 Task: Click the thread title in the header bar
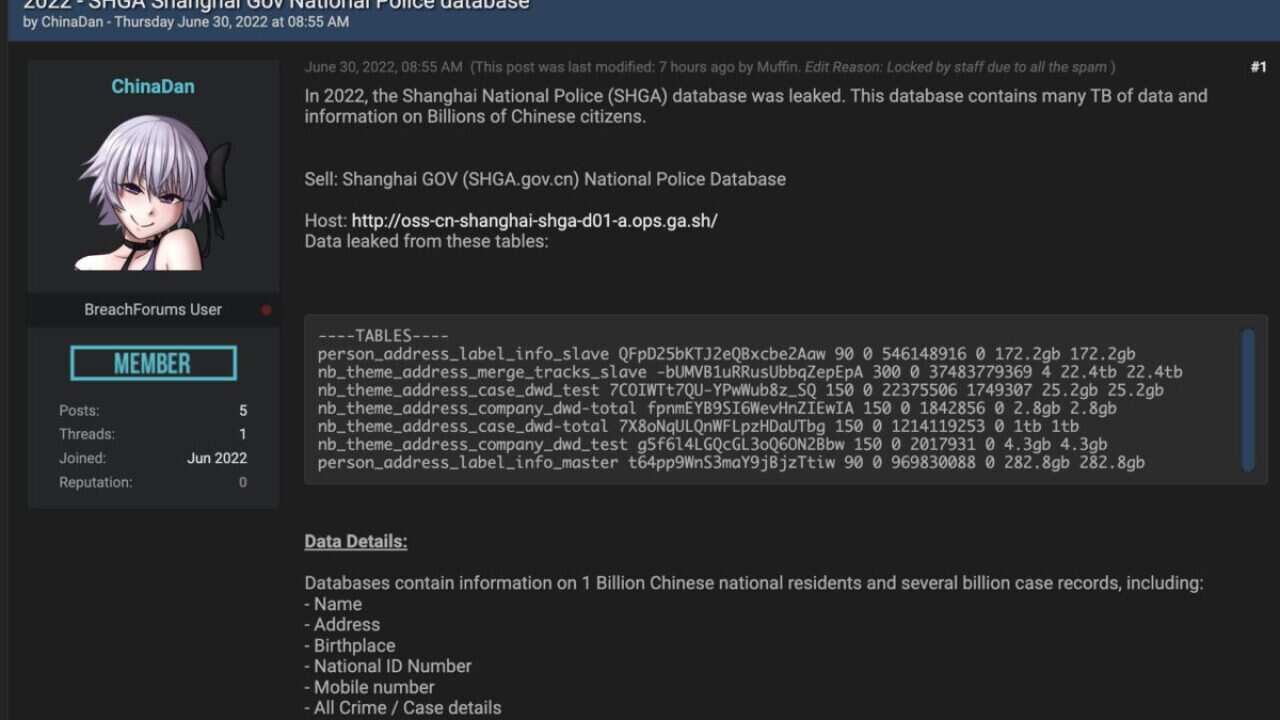(276, 5)
